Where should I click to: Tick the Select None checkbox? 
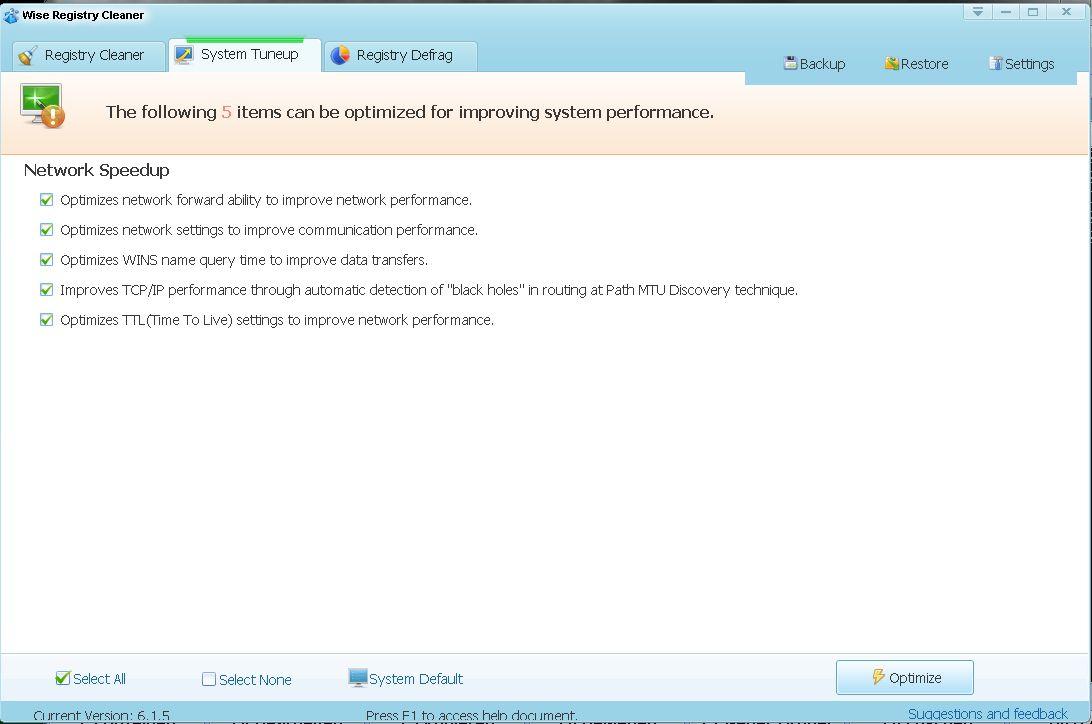208,679
